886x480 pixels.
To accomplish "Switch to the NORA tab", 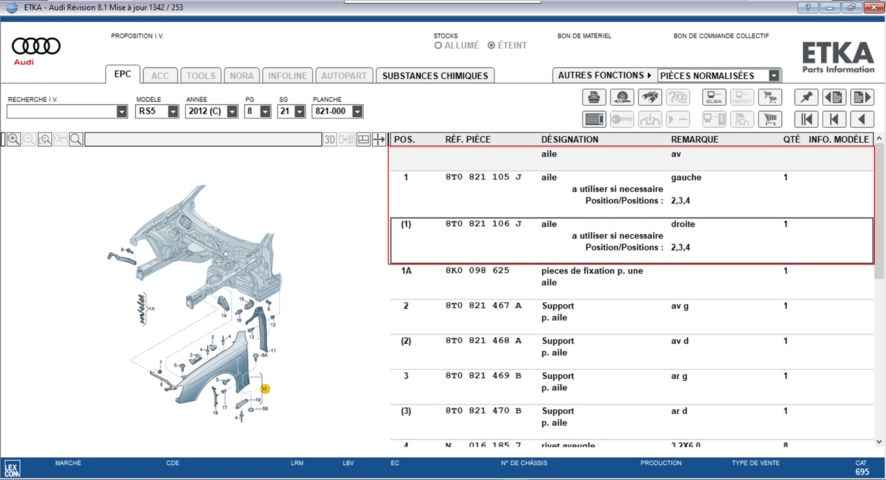I will tap(242, 76).
